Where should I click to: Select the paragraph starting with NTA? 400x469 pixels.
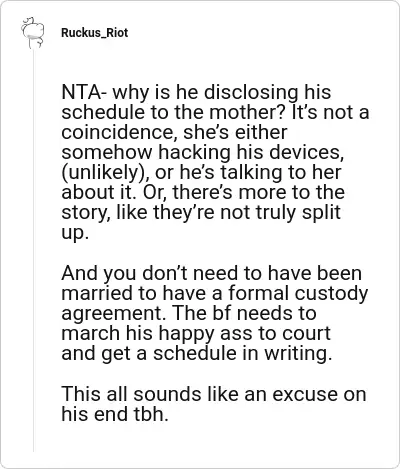tap(215, 162)
